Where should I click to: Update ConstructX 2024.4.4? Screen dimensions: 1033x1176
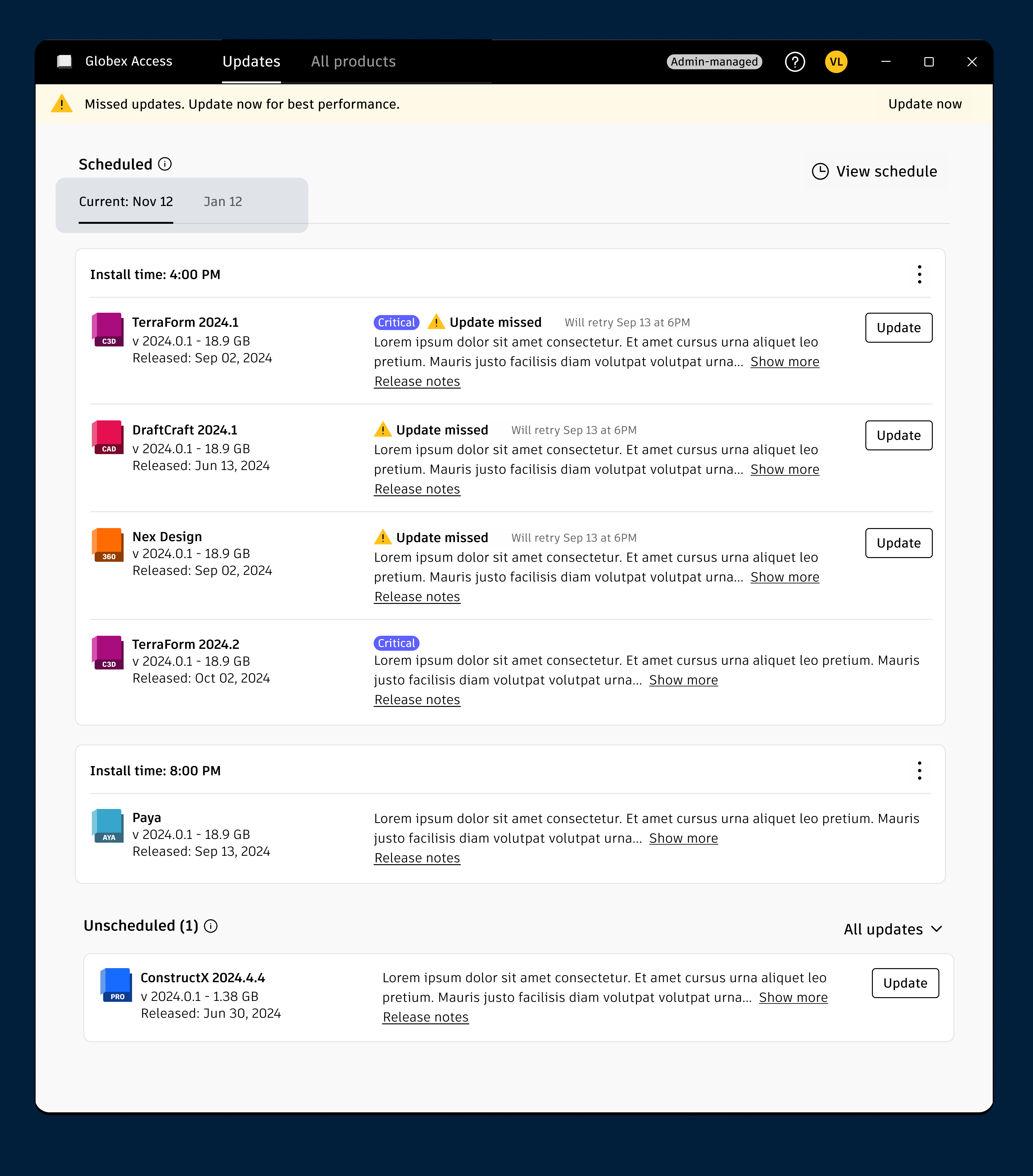point(905,983)
